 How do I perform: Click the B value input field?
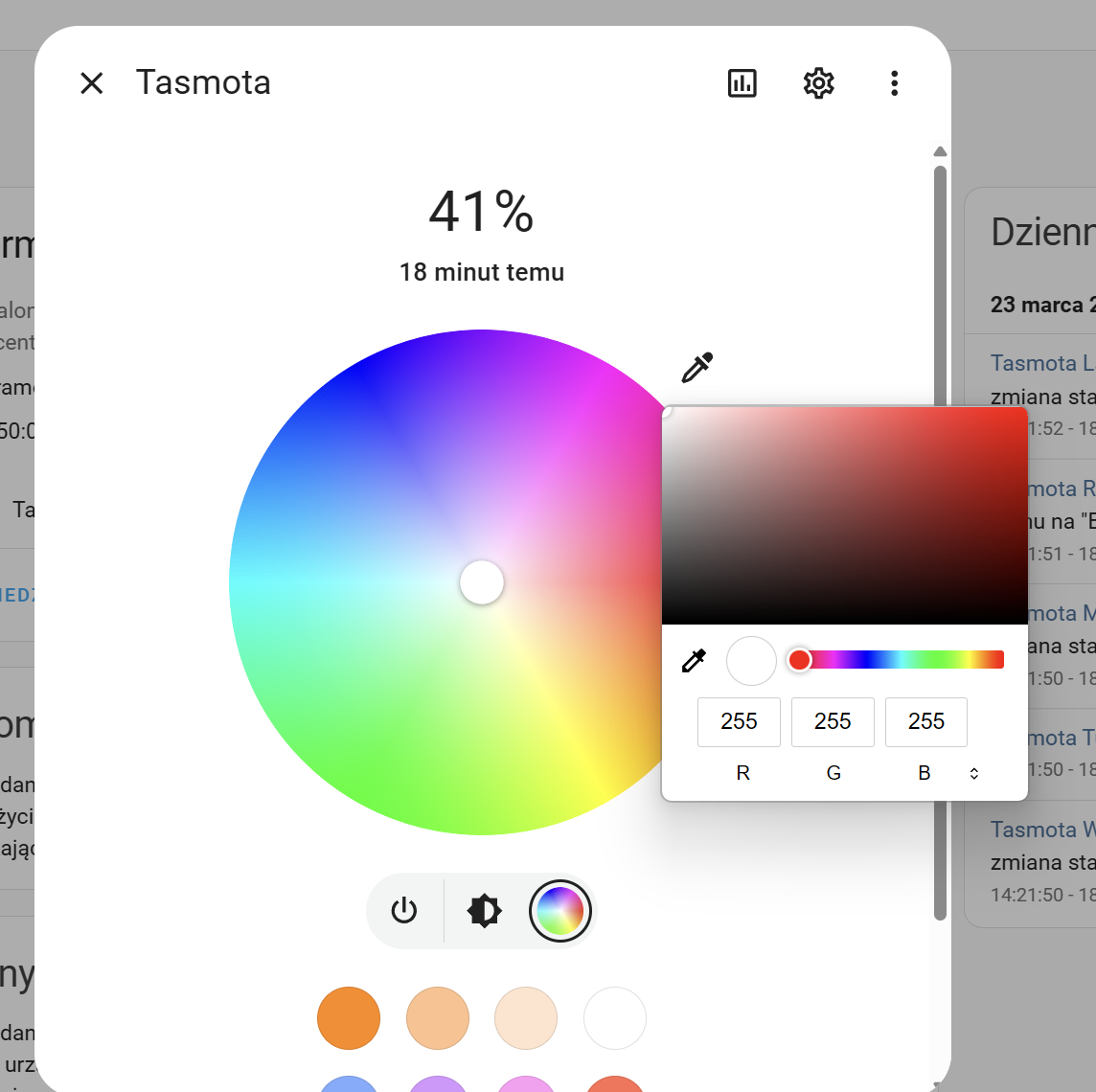tap(926, 721)
